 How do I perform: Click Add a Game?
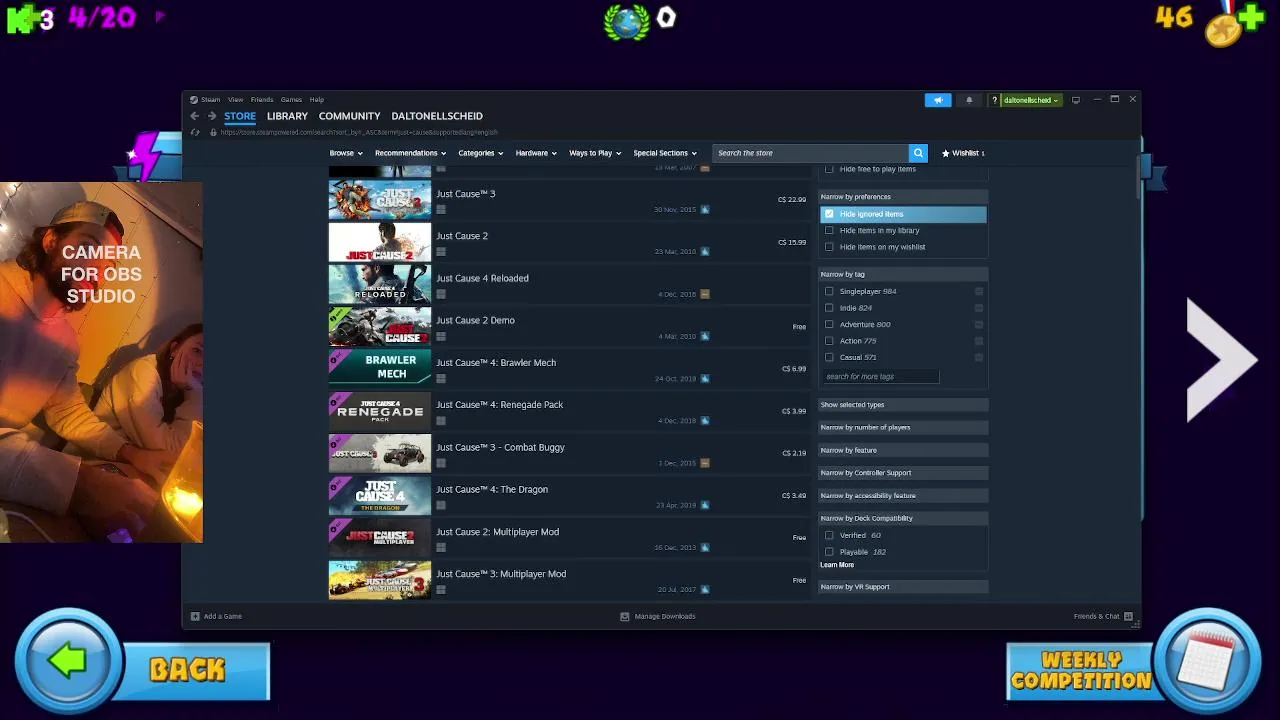tap(216, 616)
